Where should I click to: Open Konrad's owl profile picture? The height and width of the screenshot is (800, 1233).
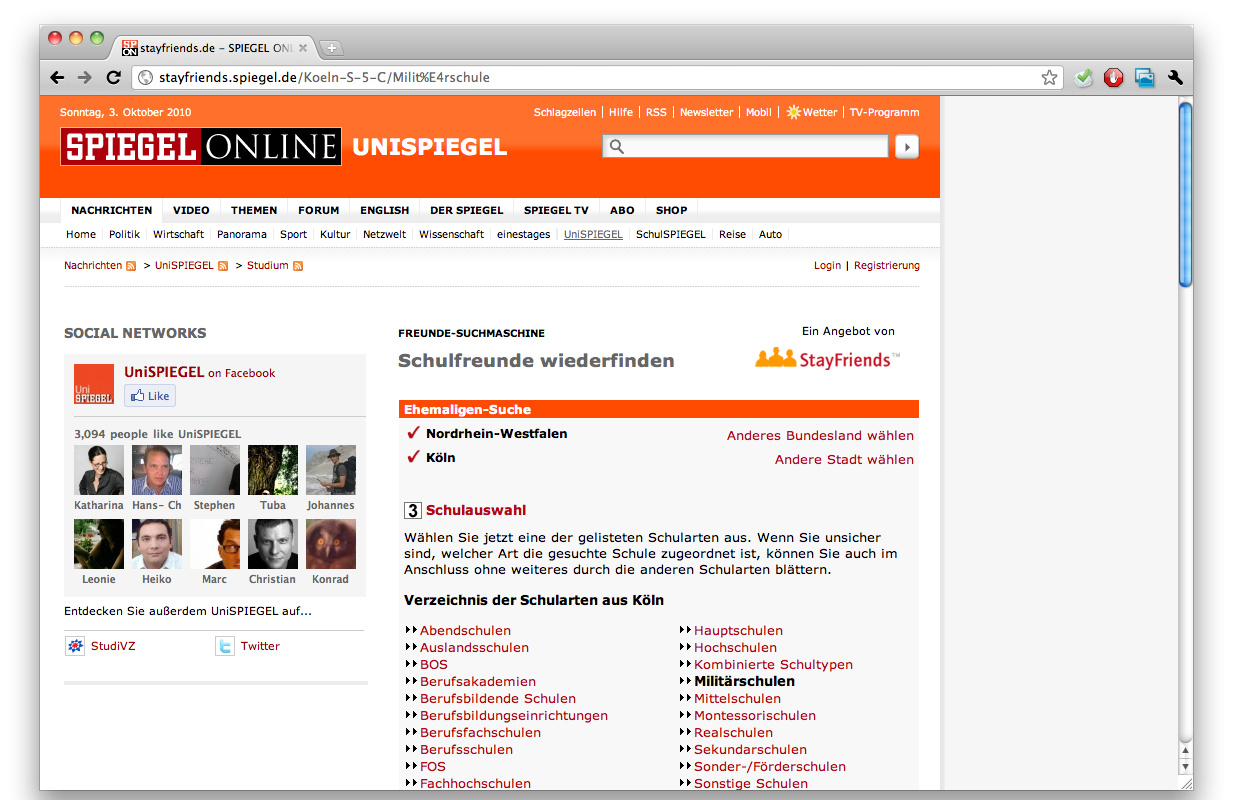(331, 544)
